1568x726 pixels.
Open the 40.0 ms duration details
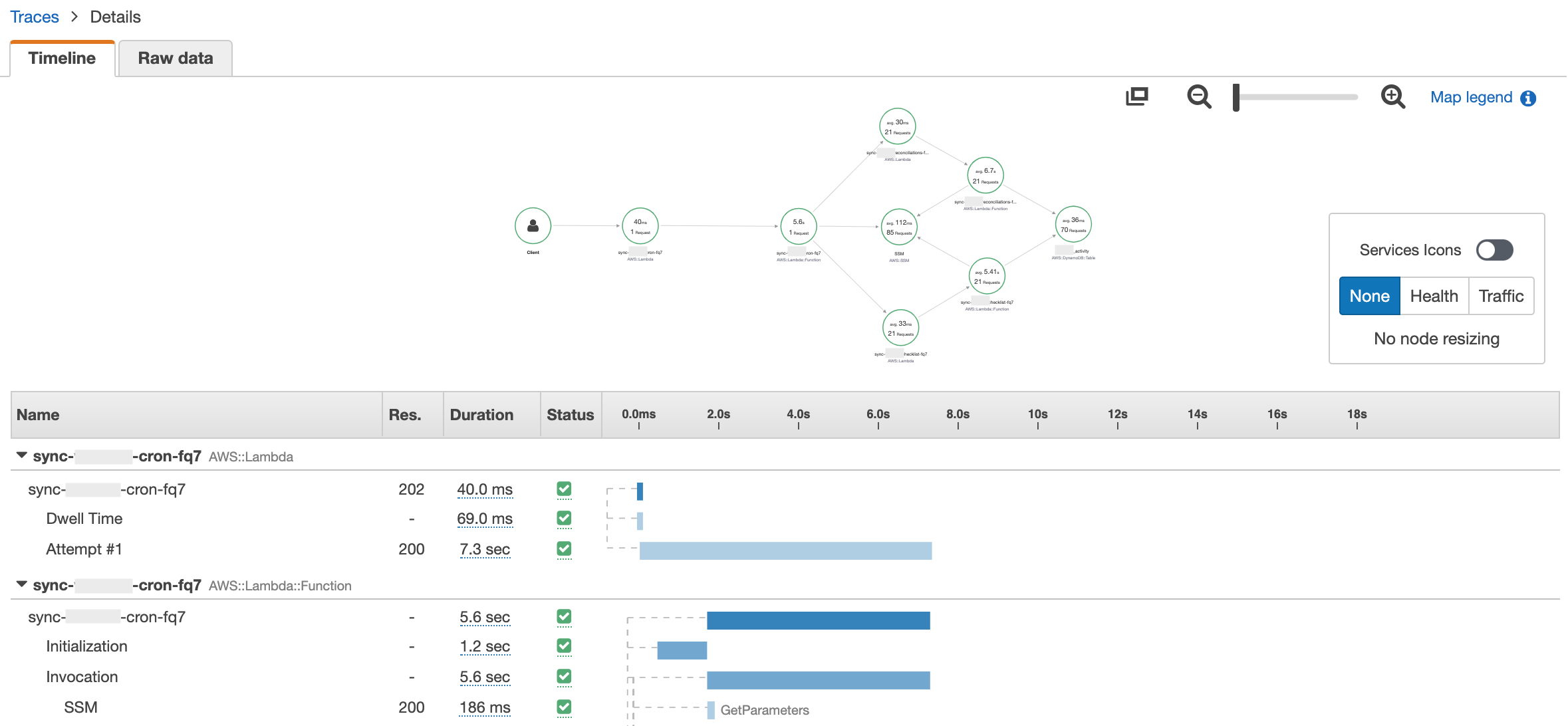[x=485, y=490]
